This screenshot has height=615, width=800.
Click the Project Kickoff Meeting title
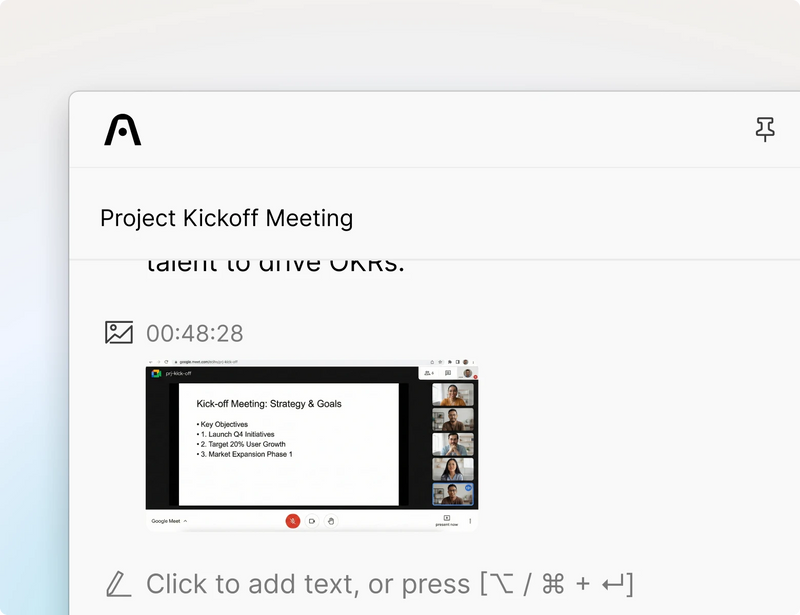(x=226, y=218)
